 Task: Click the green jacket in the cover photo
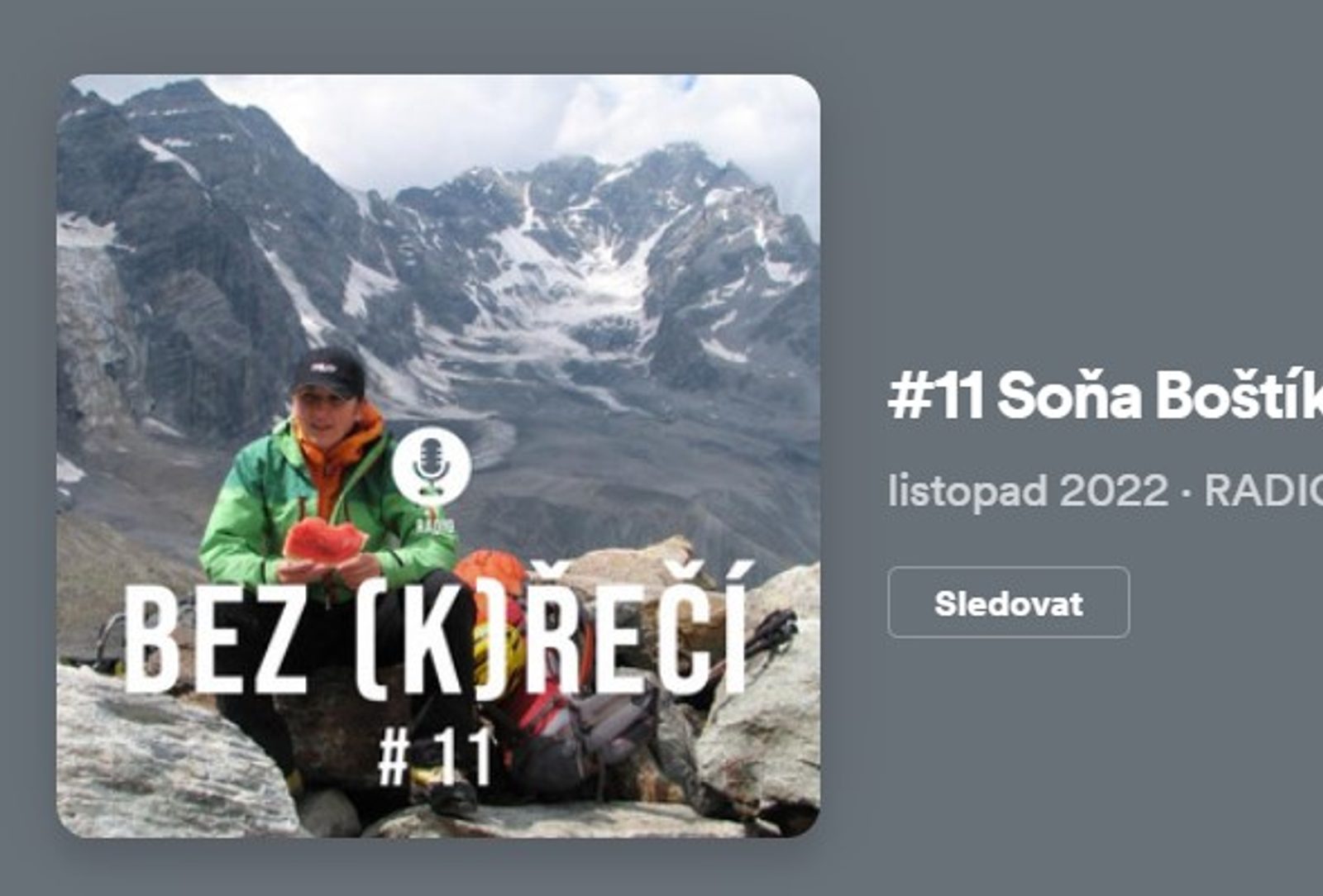[248, 512]
